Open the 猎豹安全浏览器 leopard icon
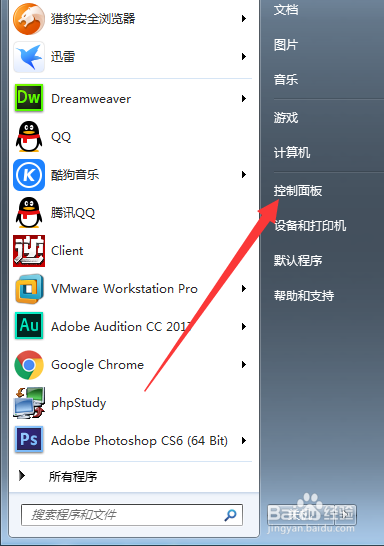 click(x=29, y=19)
